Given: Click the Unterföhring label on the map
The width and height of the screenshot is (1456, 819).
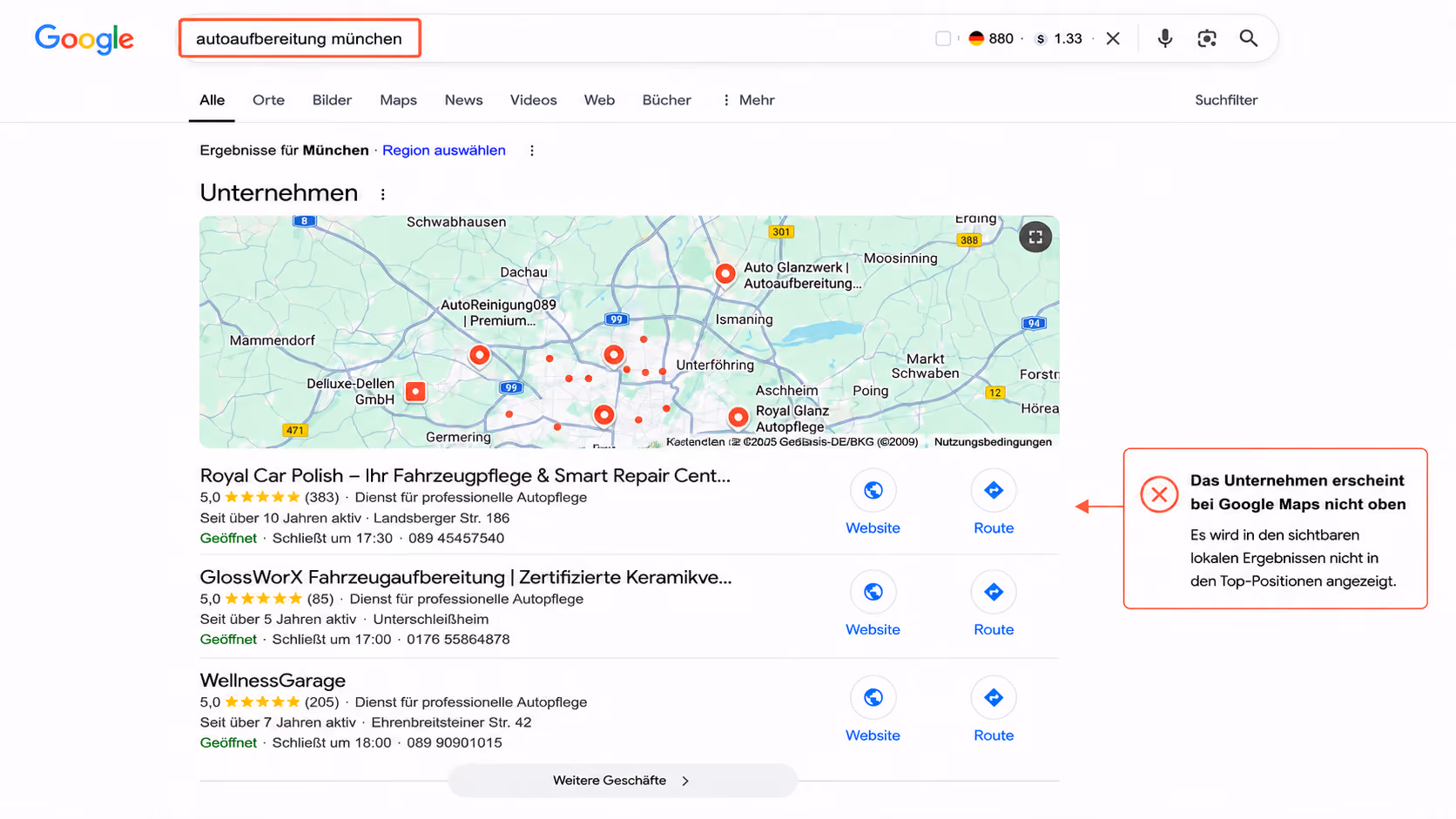Looking at the screenshot, I should (x=715, y=365).
